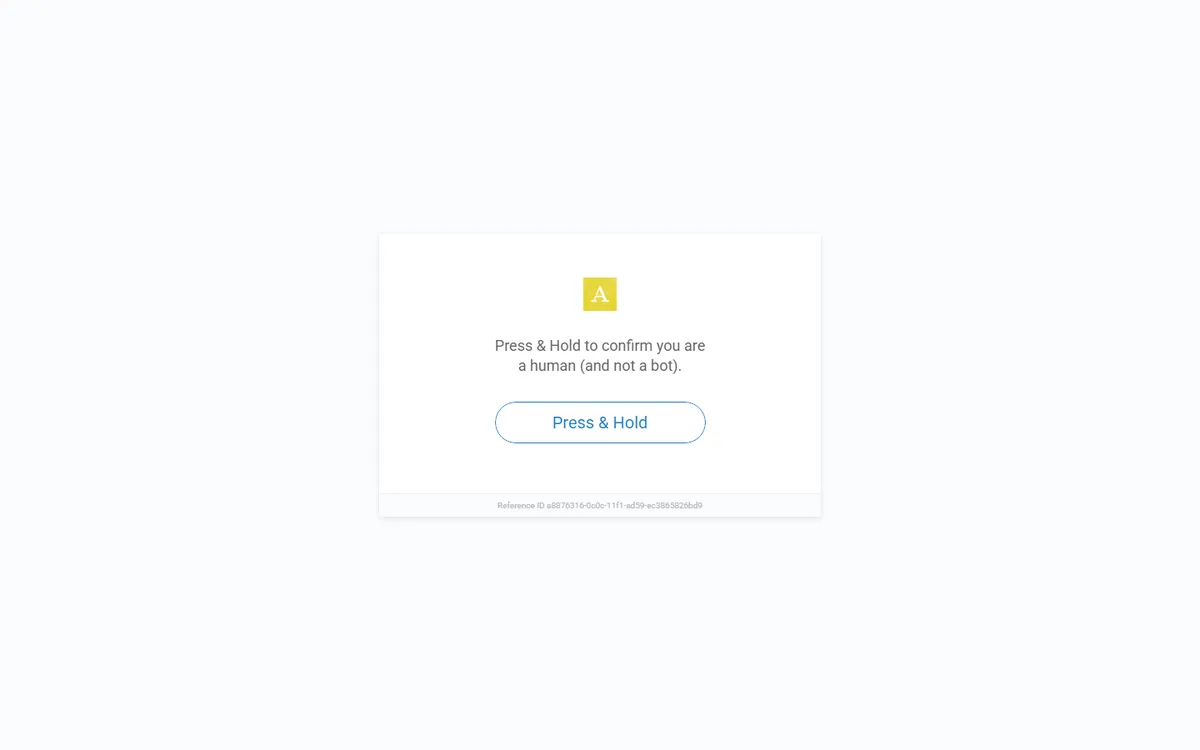Click the "a human (and not a bot)" text
This screenshot has height=750, width=1200.
(x=600, y=366)
